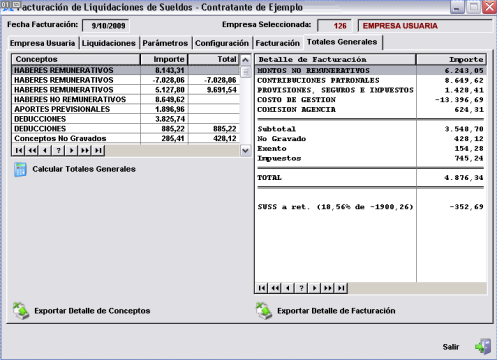Image resolution: width=497 pixels, height=360 pixels.
Task: Go to first record in Conceptos navigator
Action: (x=19, y=150)
